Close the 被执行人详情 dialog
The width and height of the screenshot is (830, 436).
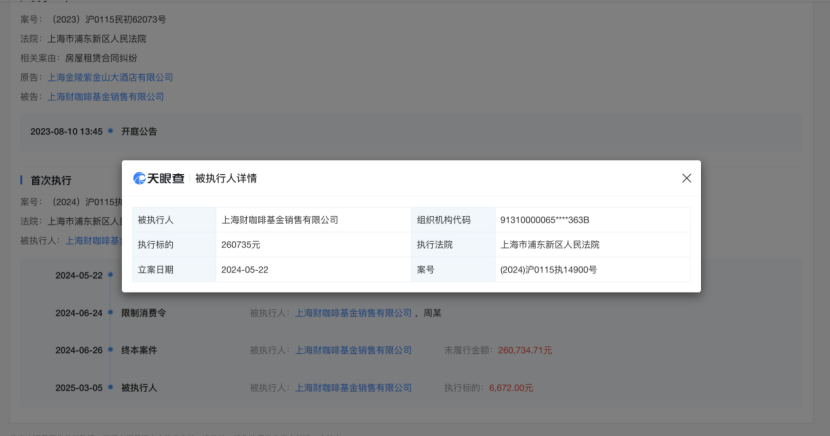tap(687, 178)
